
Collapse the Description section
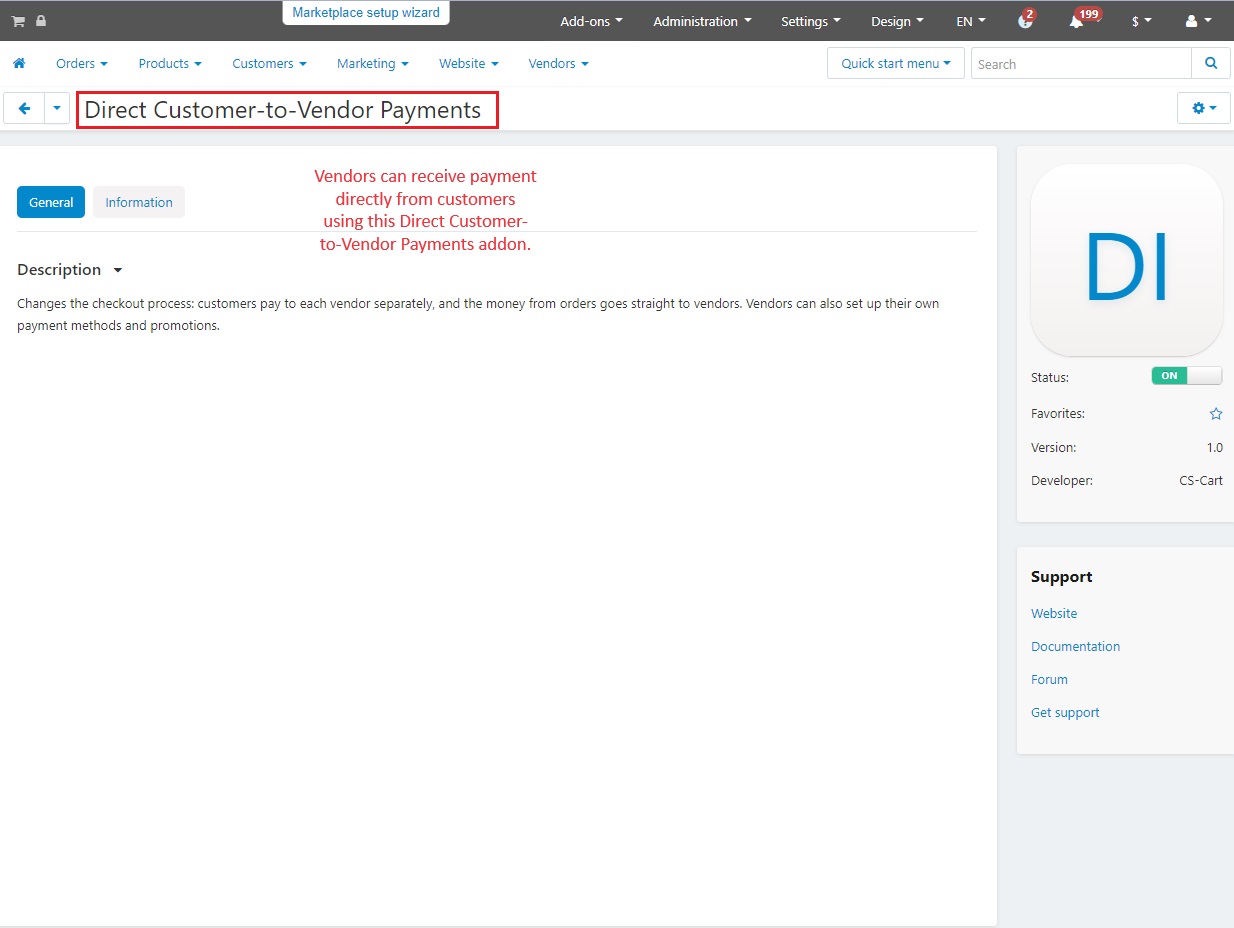(70, 270)
